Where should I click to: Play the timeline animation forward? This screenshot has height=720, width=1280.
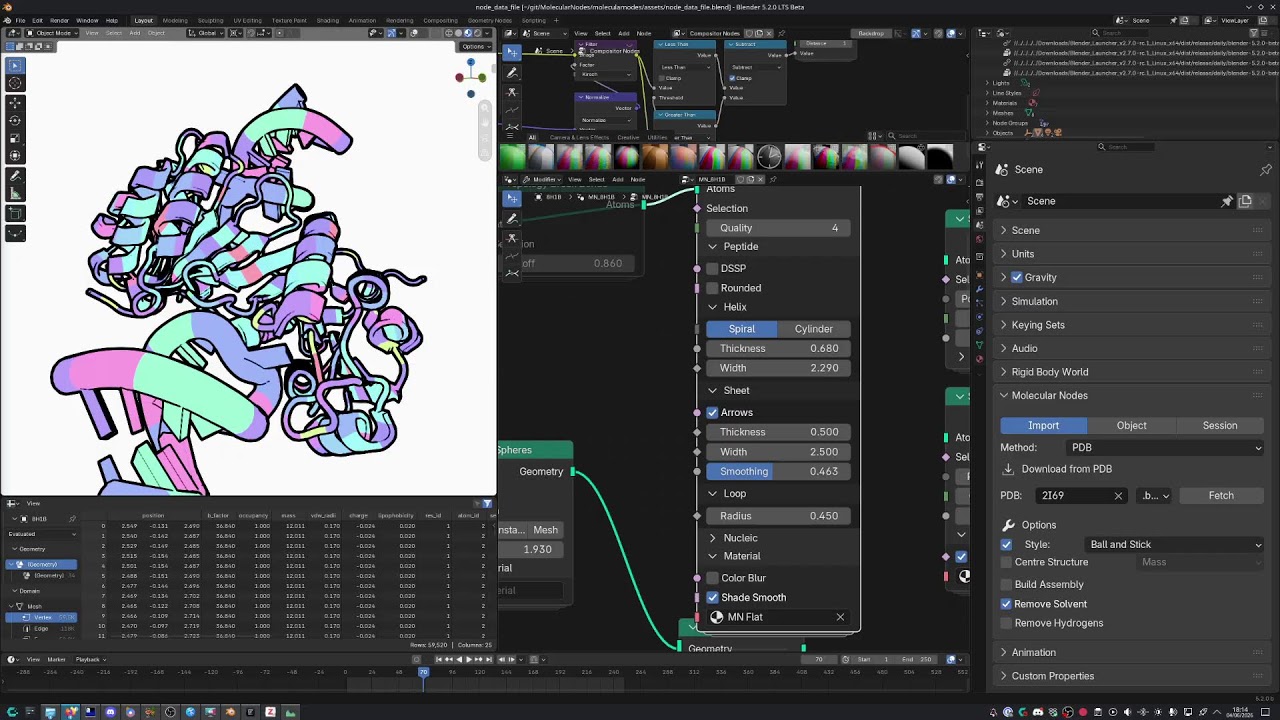click(x=468, y=659)
